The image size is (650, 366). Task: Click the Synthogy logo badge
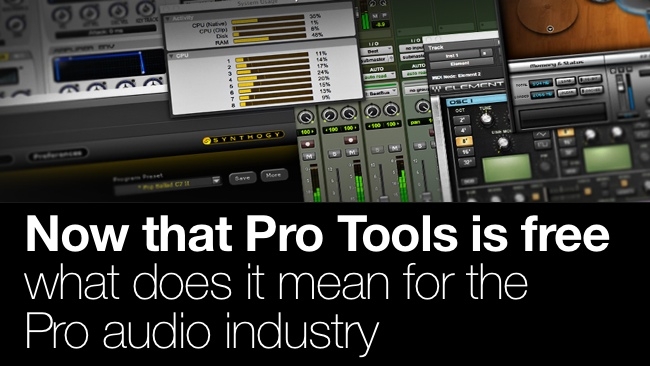[243, 138]
